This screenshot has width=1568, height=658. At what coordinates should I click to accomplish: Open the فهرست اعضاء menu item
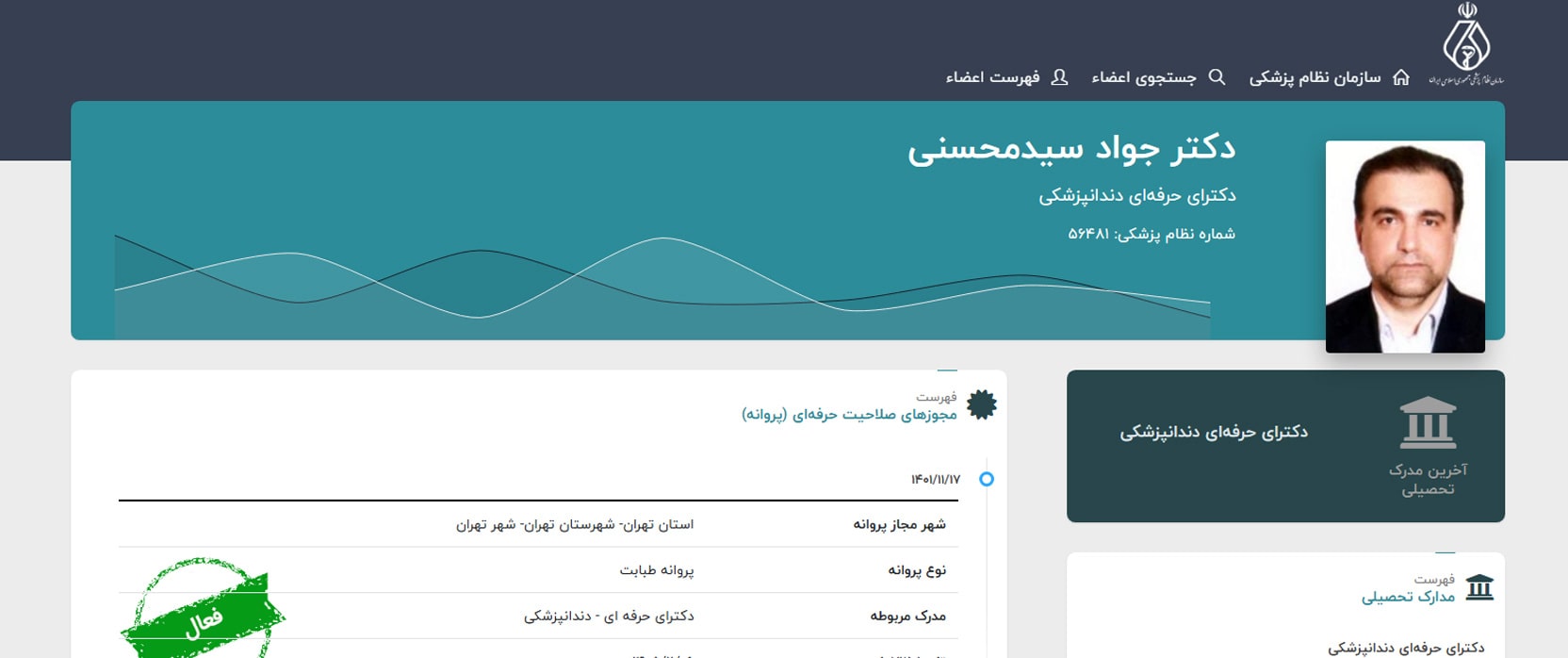993,77
